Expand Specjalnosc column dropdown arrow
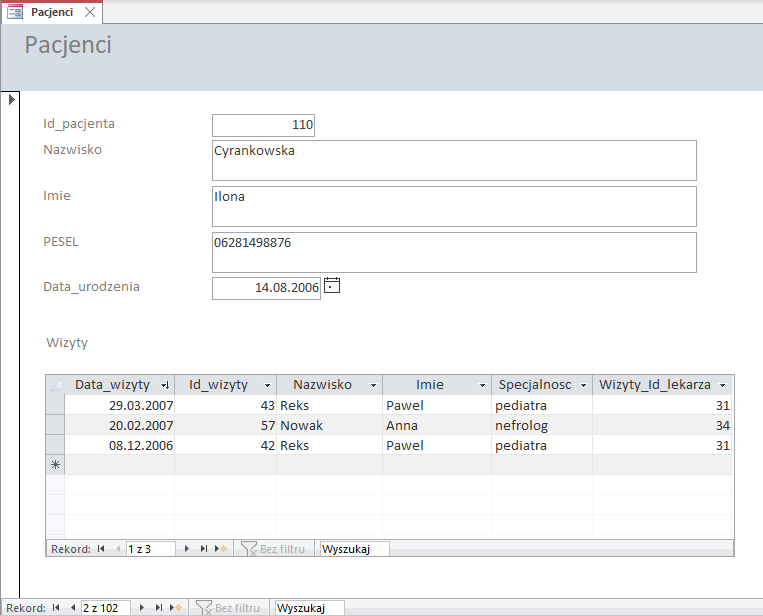763x616 pixels. (x=582, y=385)
